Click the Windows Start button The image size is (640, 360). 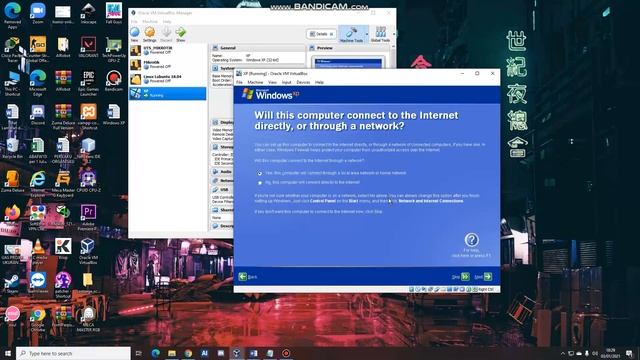[x=8, y=353]
